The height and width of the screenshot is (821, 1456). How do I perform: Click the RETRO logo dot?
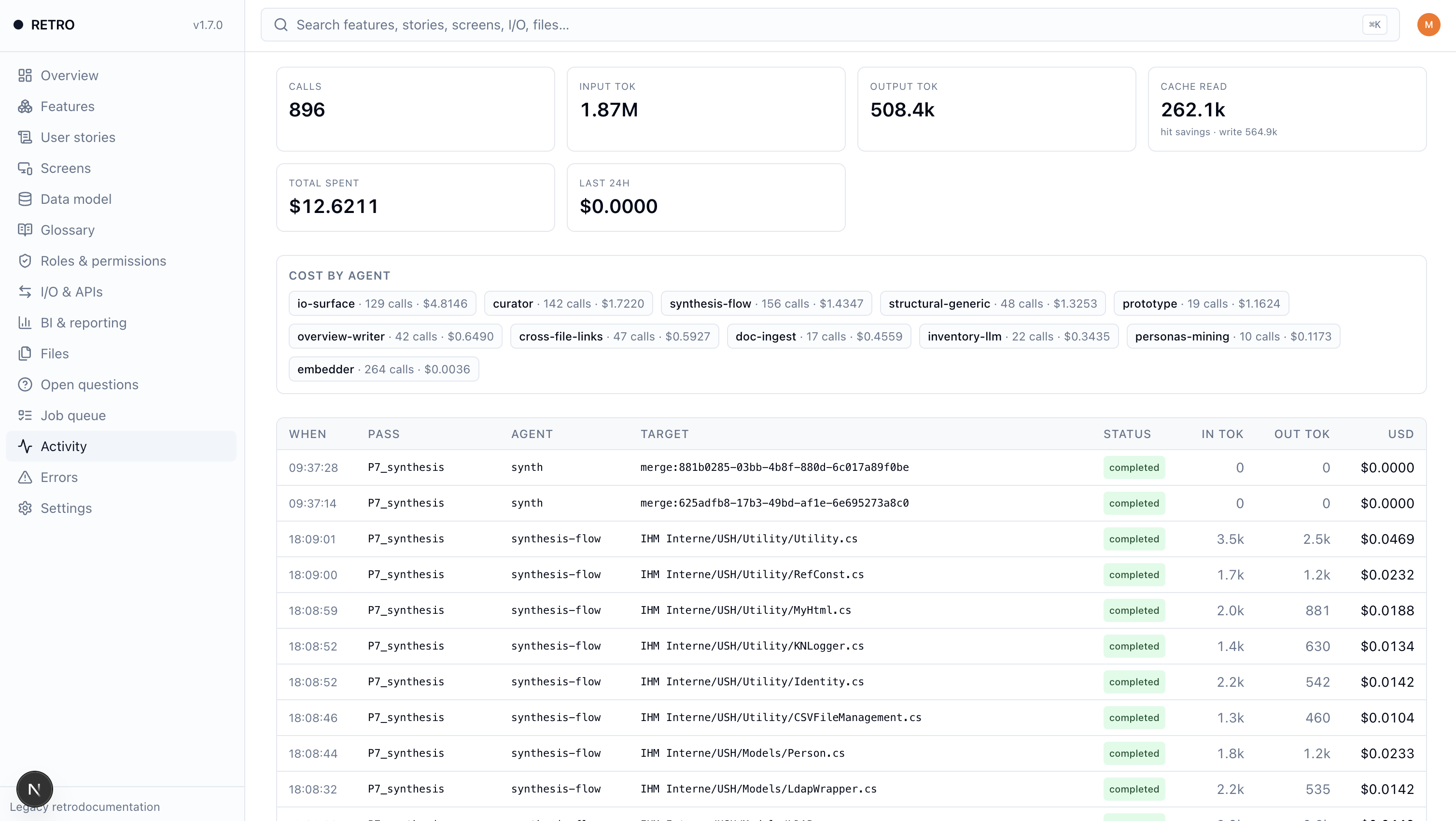point(19,24)
